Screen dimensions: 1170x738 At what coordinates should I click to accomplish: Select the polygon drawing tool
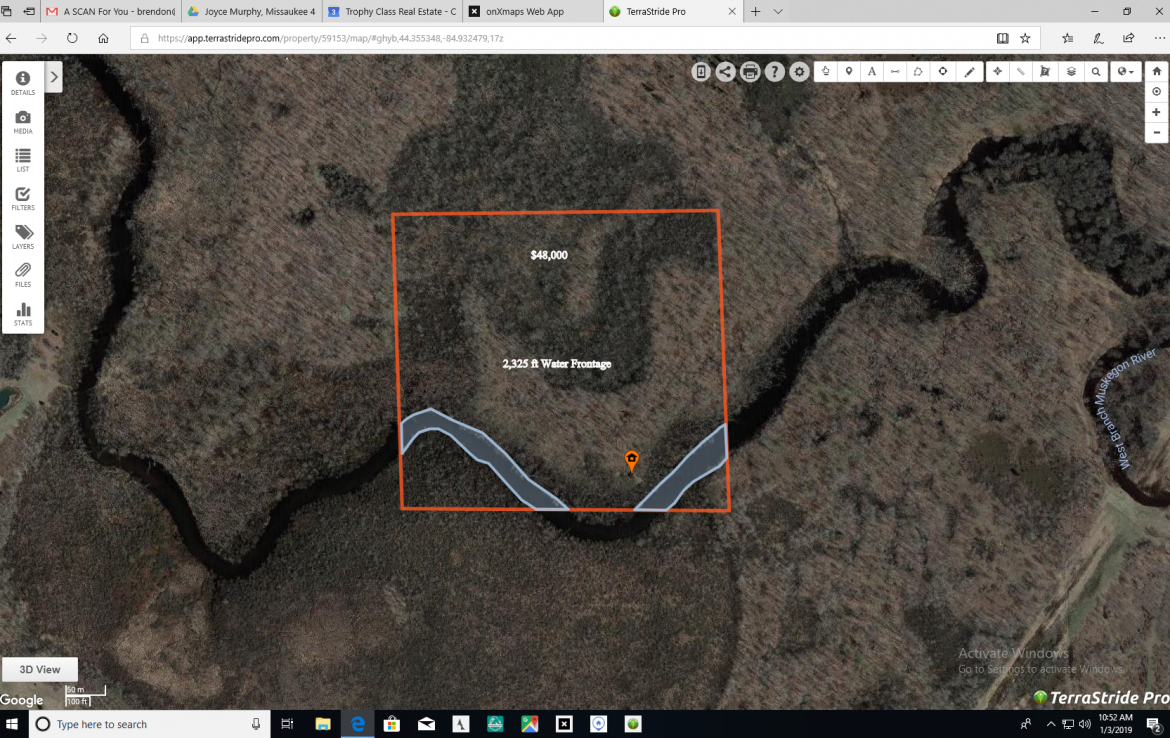click(918, 72)
